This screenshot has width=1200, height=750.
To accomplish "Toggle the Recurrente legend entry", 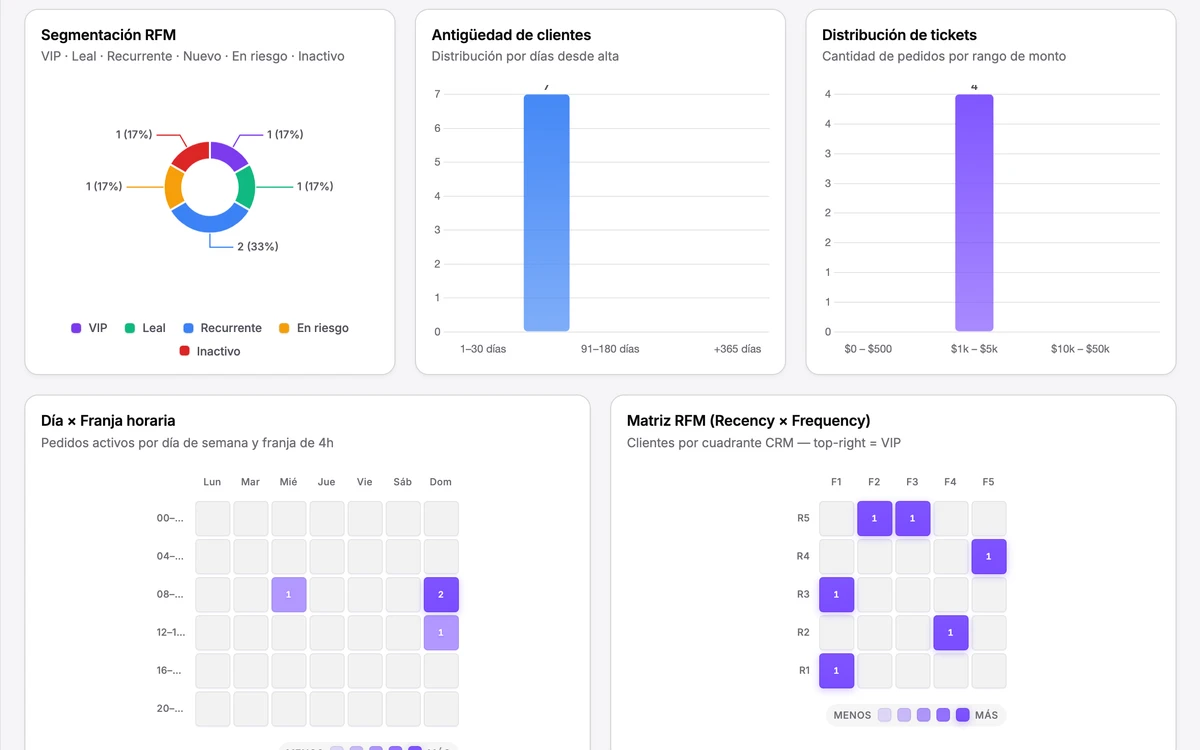I will tap(222, 328).
